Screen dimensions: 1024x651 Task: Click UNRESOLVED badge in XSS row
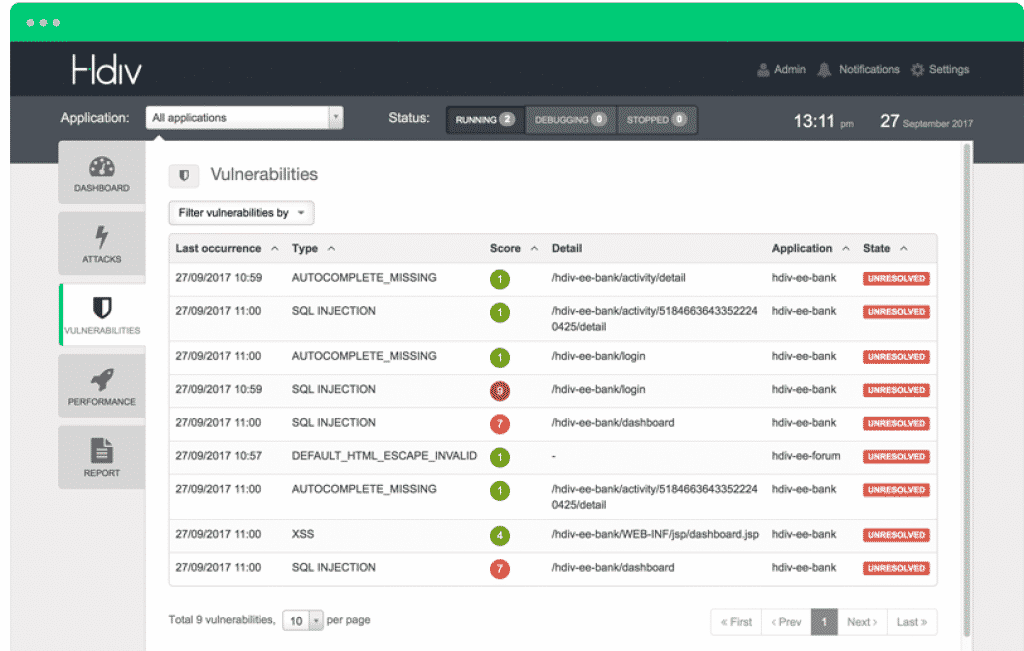pyautogui.click(x=896, y=535)
